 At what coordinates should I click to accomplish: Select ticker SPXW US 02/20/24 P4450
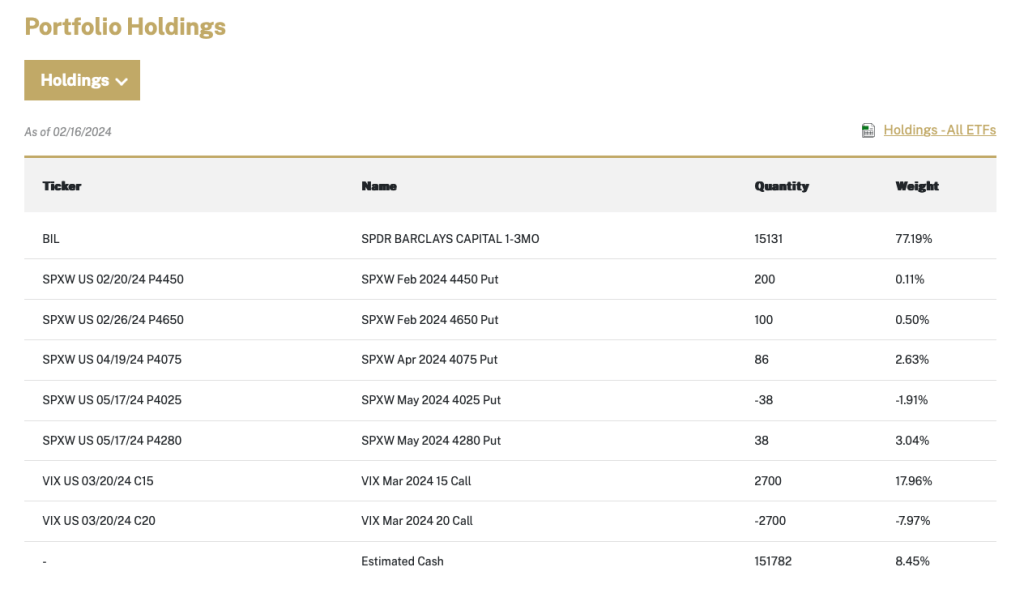[113, 280]
